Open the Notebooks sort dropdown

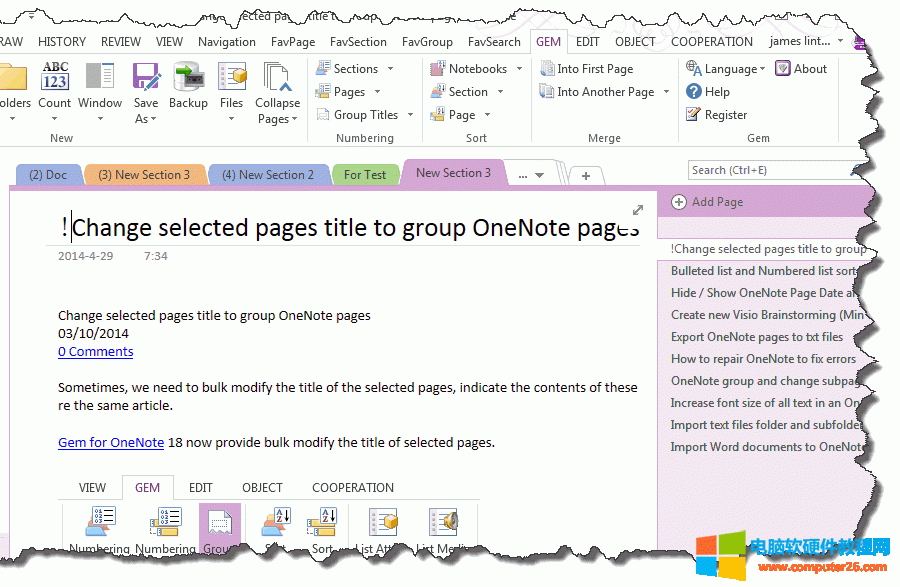tap(518, 69)
